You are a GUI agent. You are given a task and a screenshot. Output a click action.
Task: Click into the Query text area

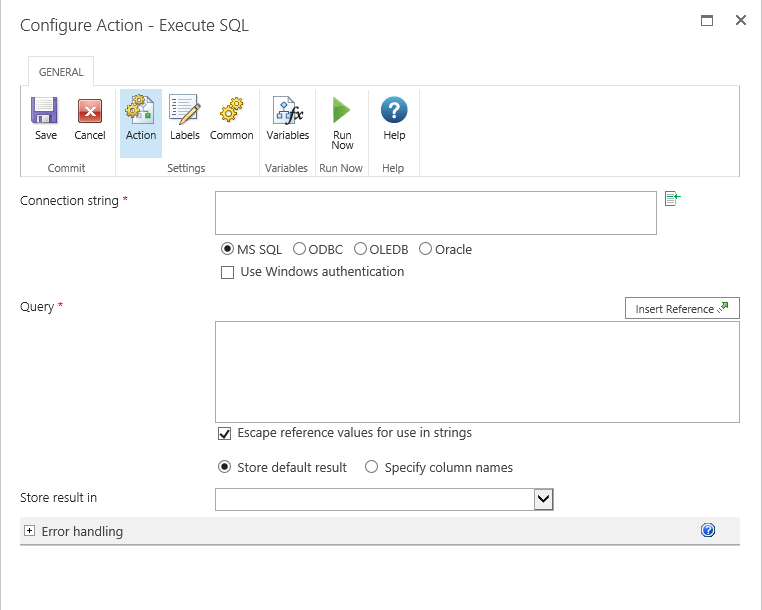[477, 372]
